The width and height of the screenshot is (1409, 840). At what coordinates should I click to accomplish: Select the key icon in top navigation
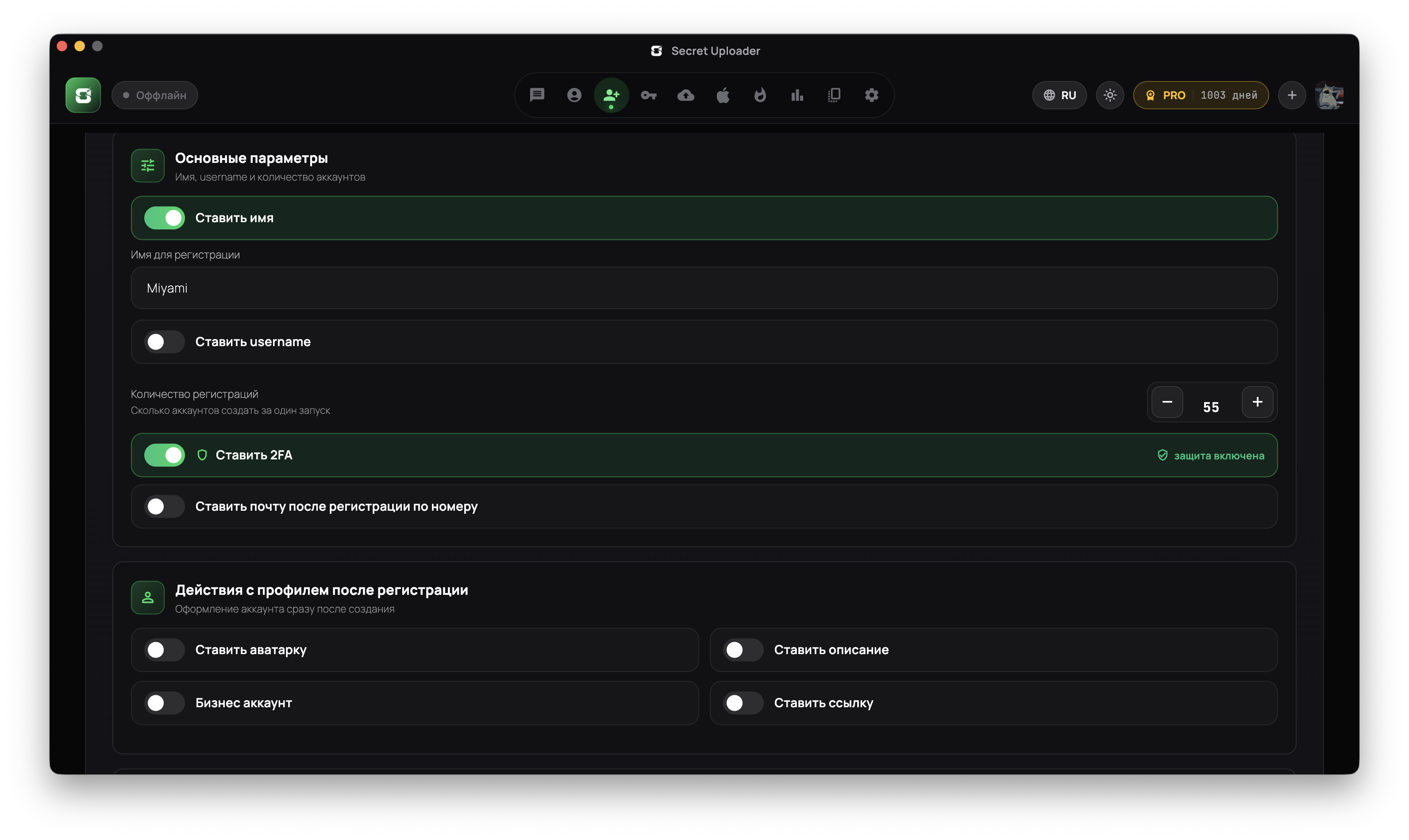(648, 95)
